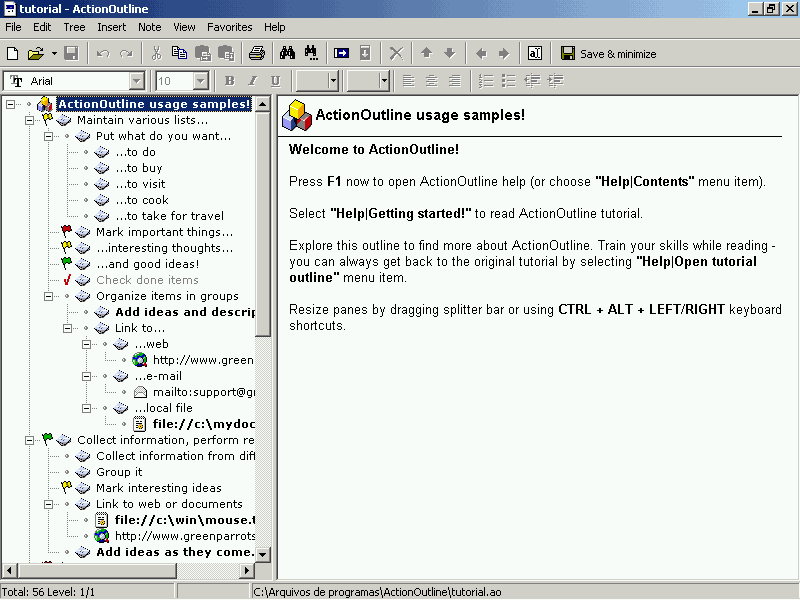Collapse the 'Put what do you want...' node
Viewport: 800px width, 600px height.
48,136
